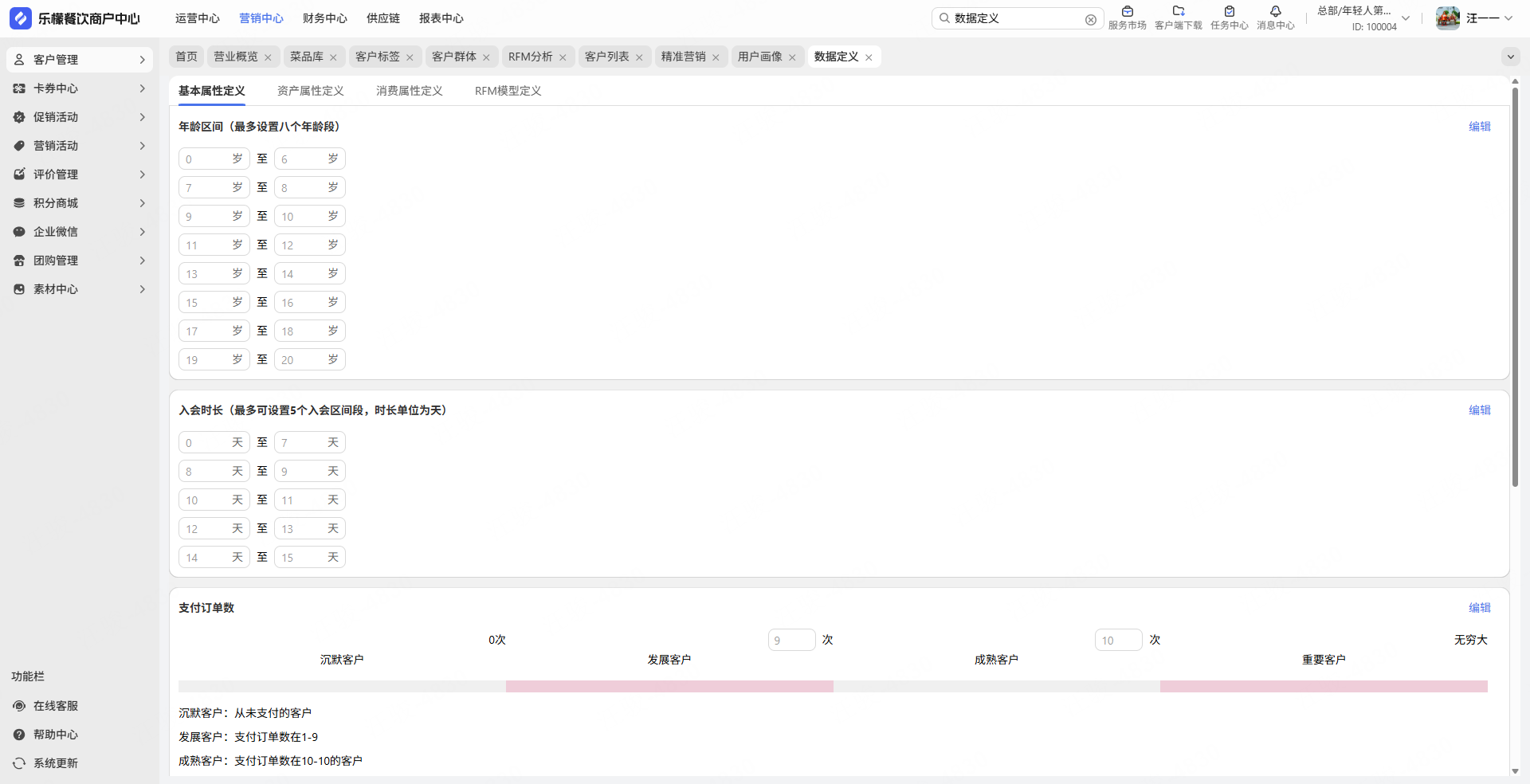Click the 团购管理 icon in sidebar
The image size is (1530, 784).
(19, 261)
